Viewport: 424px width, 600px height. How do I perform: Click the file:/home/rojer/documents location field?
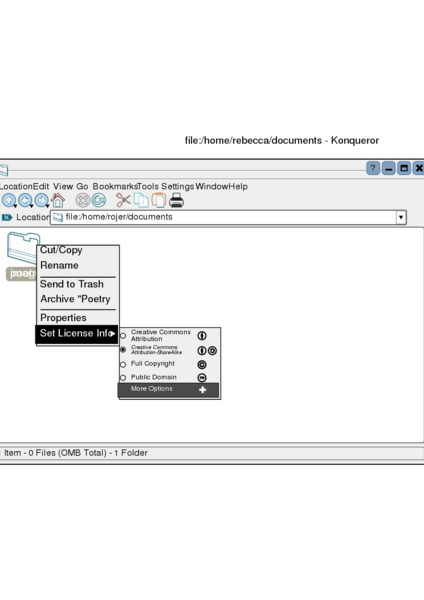pyautogui.click(x=228, y=217)
